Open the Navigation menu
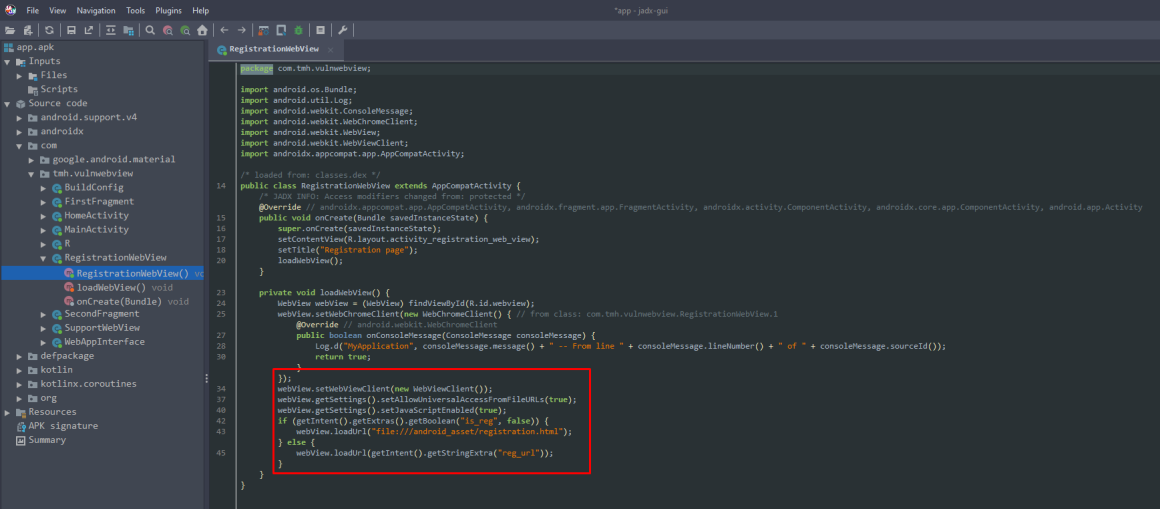This screenshot has width=1160, height=509. (95, 11)
